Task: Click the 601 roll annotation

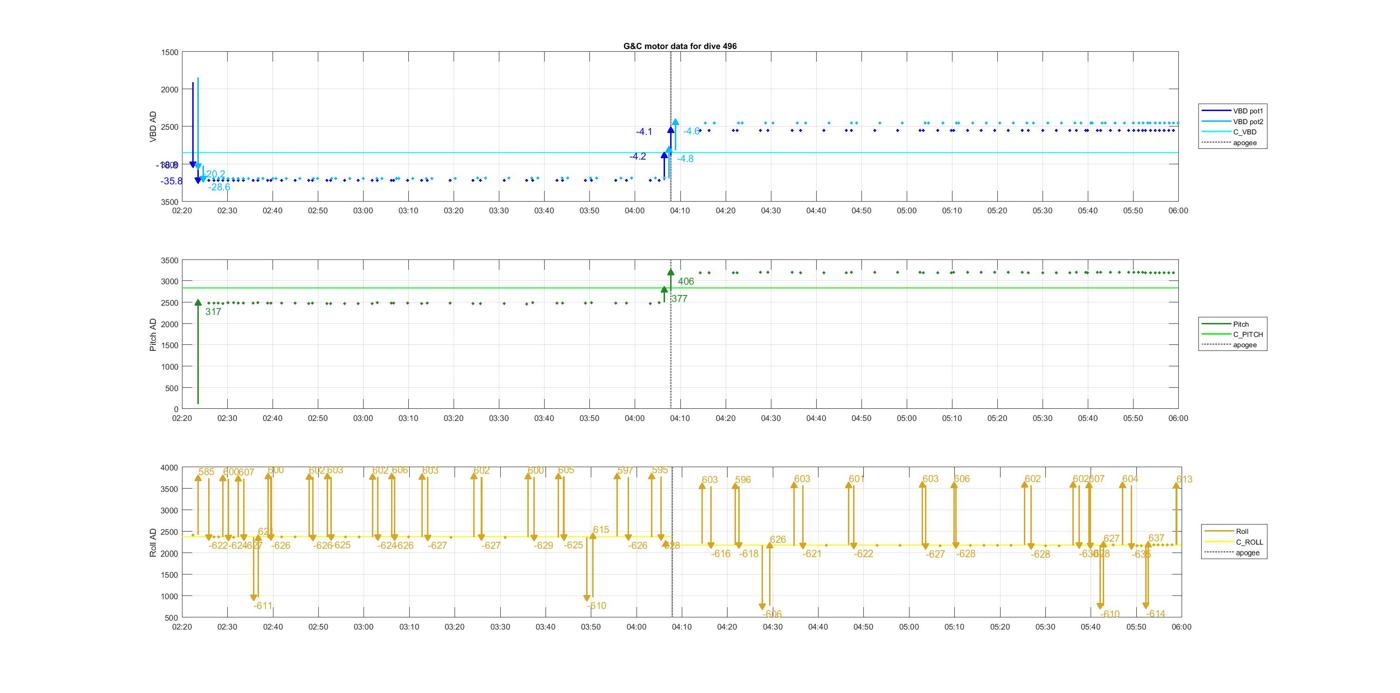Action: 856,479
